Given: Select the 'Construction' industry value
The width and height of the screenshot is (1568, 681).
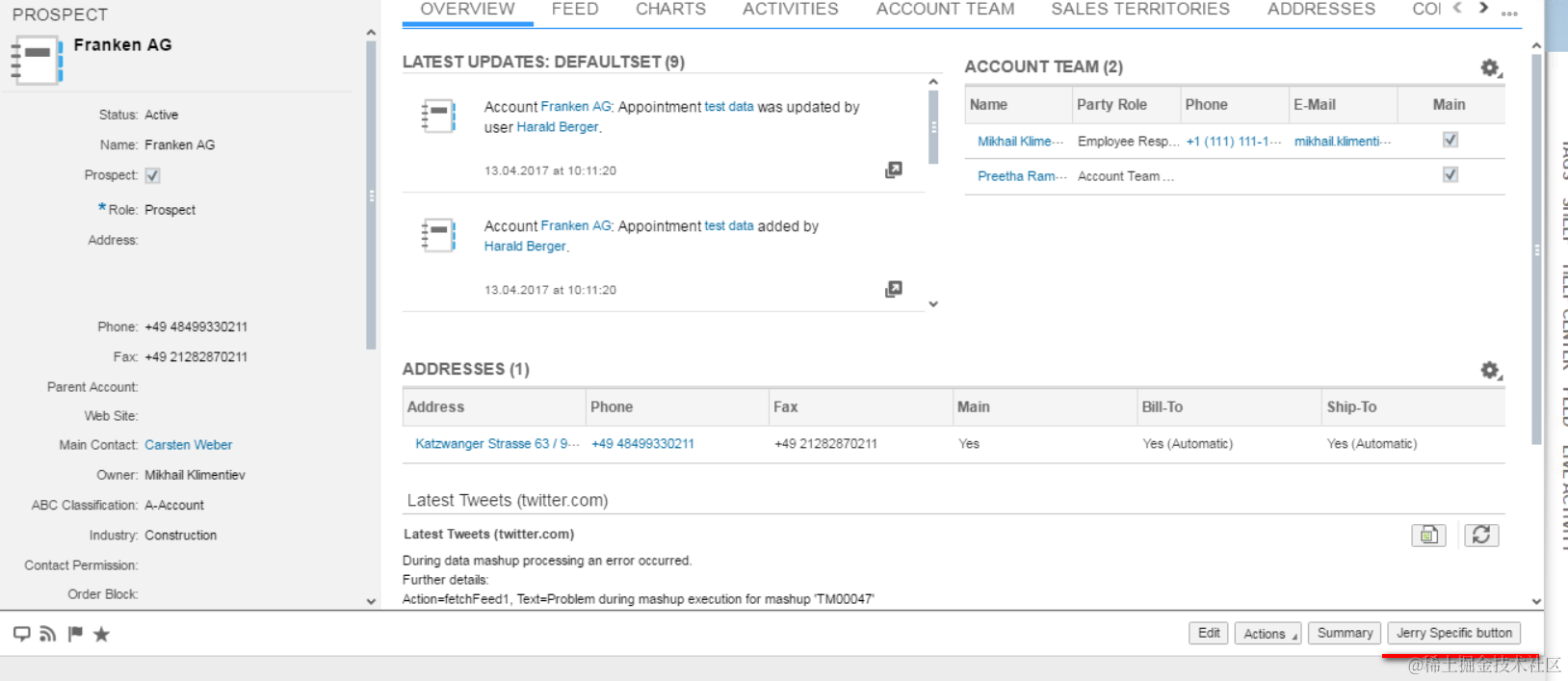Looking at the screenshot, I should point(181,536).
